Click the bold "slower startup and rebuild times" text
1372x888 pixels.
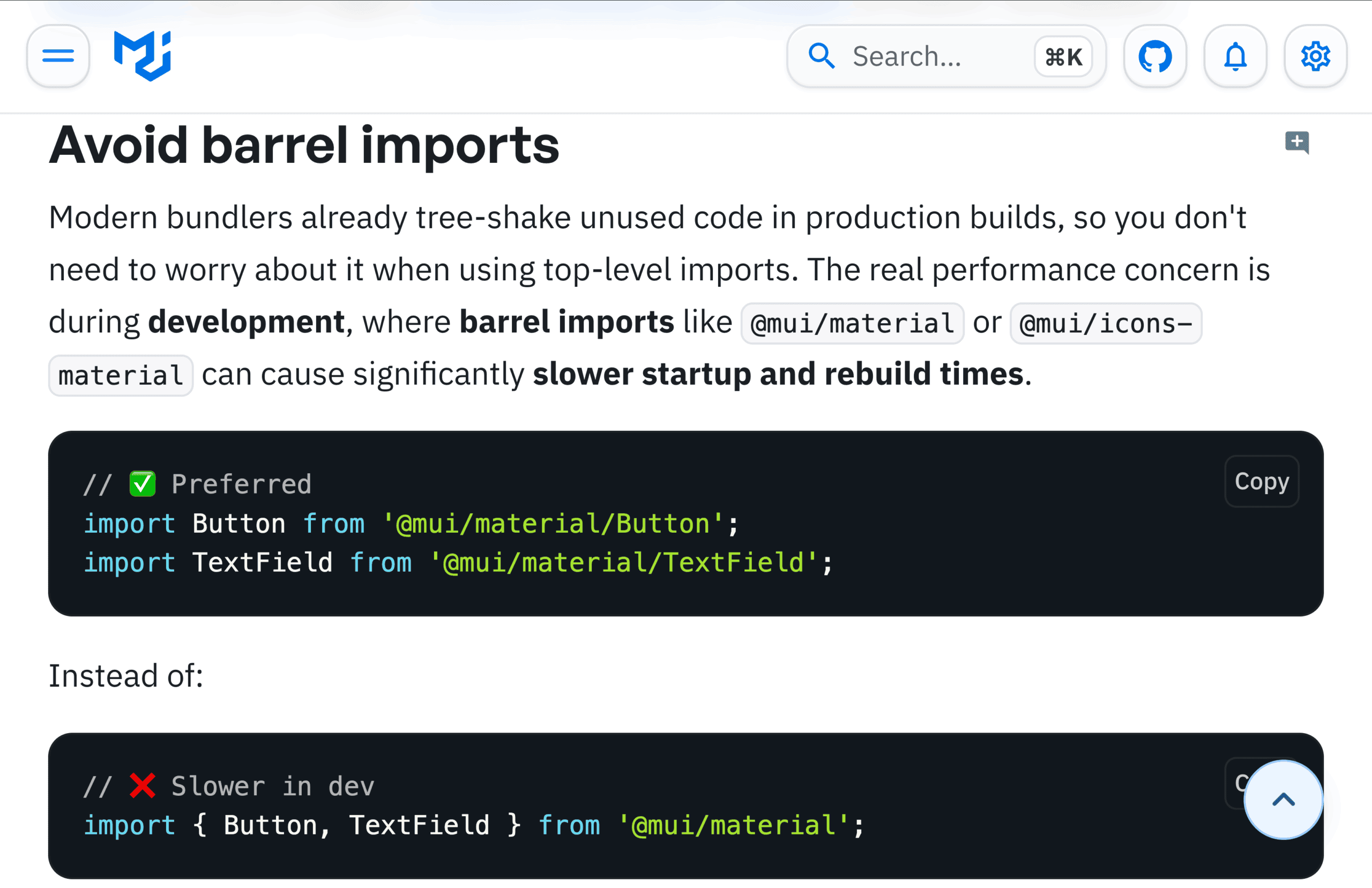click(778, 374)
